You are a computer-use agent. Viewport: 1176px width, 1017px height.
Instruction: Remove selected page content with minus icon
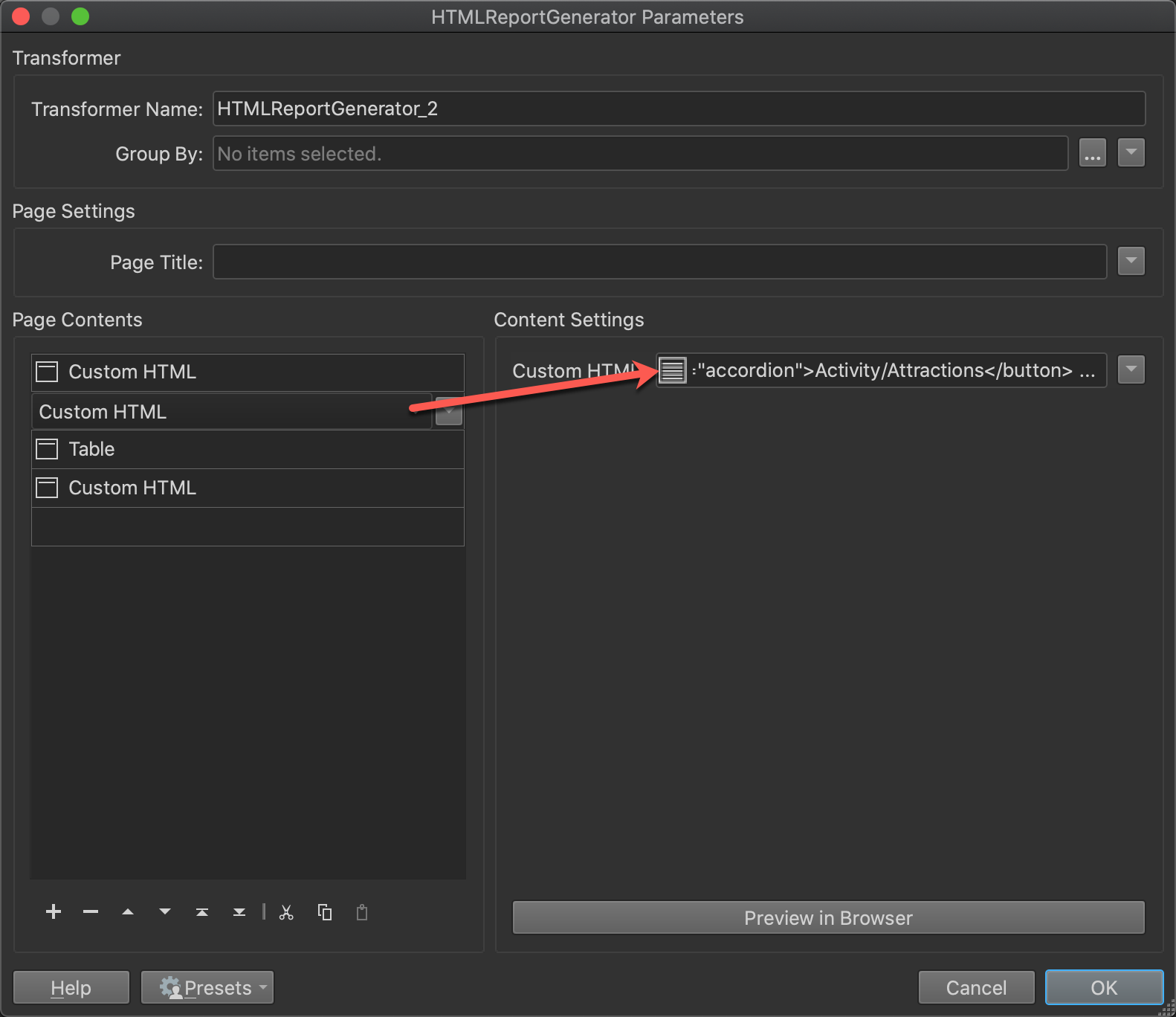pyautogui.click(x=91, y=912)
